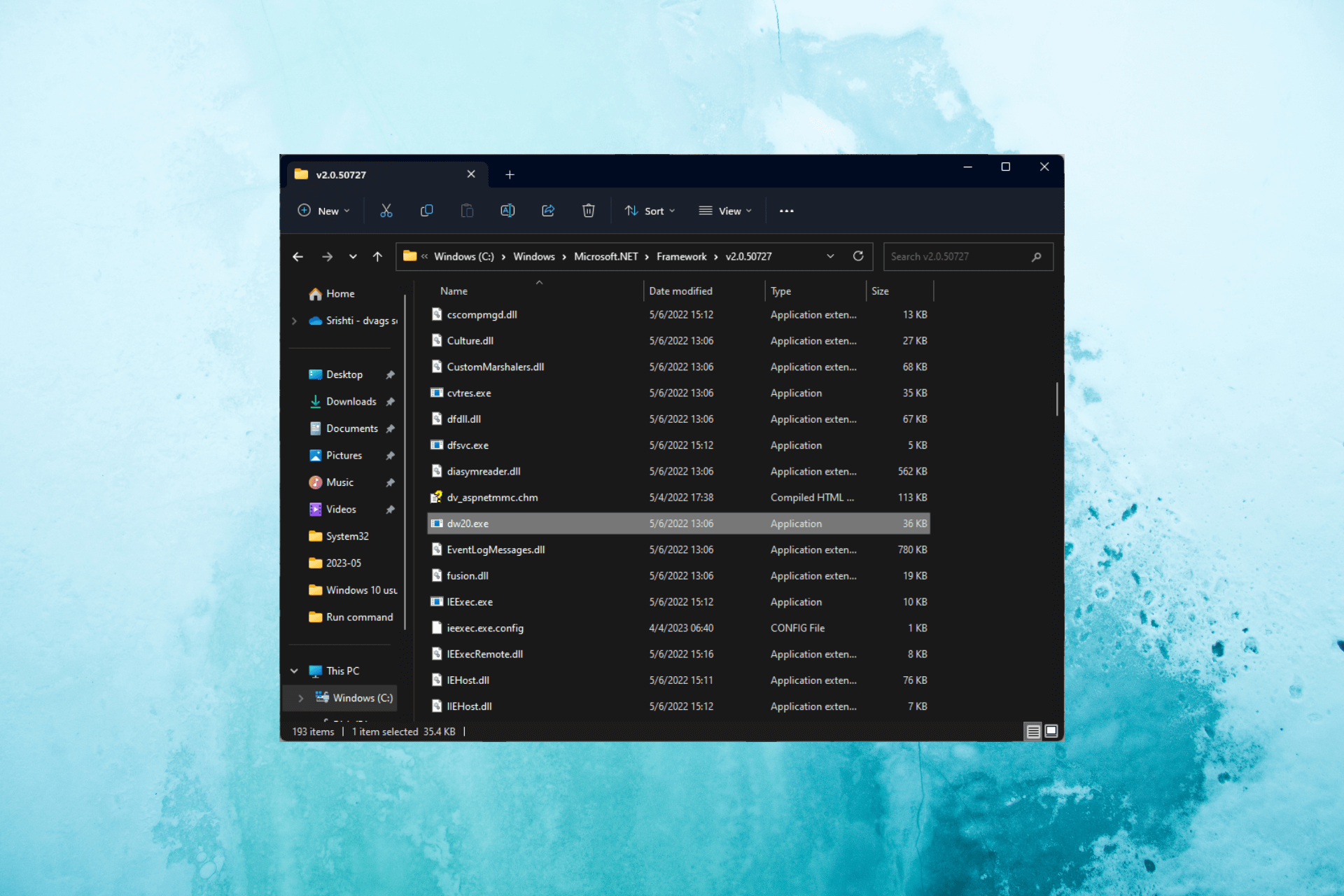Select CustomMarshalers.dll file
This screenshot has width=1344, height=896.
[678, 367]
